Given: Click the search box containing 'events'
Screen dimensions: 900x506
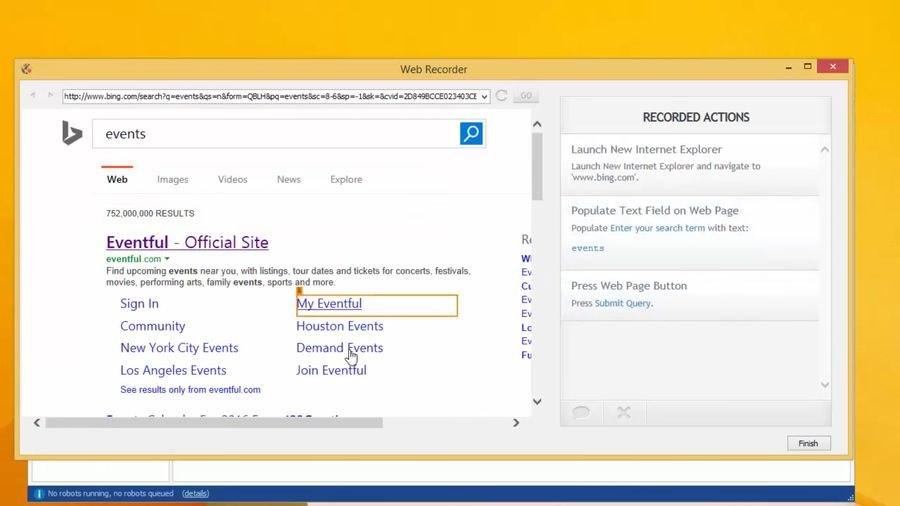Looking at the screenshot, I should pos(276,134).
